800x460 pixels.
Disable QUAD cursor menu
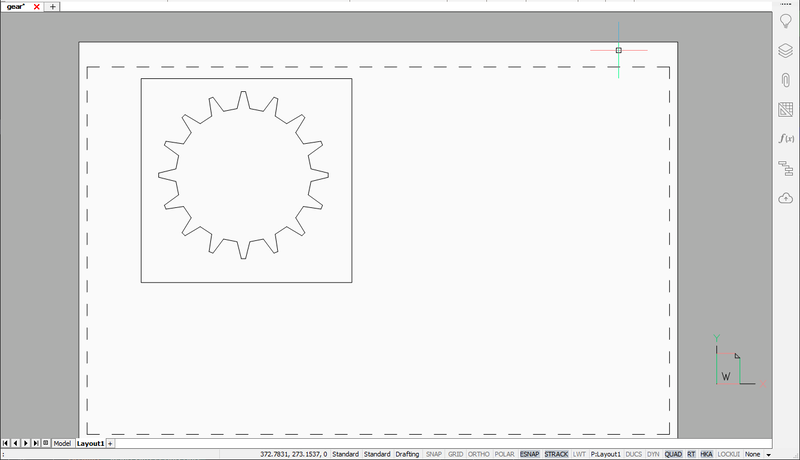[673, 454]
